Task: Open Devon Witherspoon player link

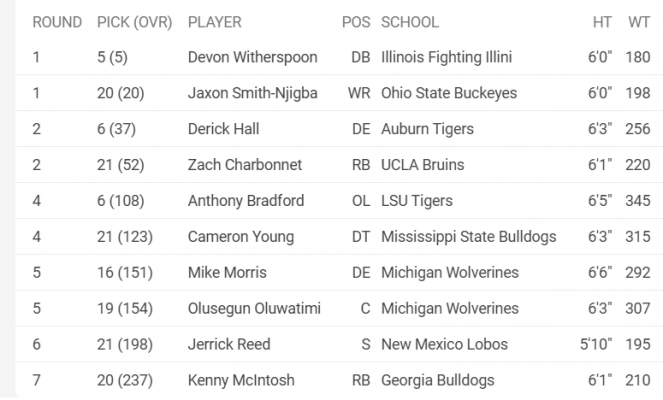Action: [x=252, y=57]
